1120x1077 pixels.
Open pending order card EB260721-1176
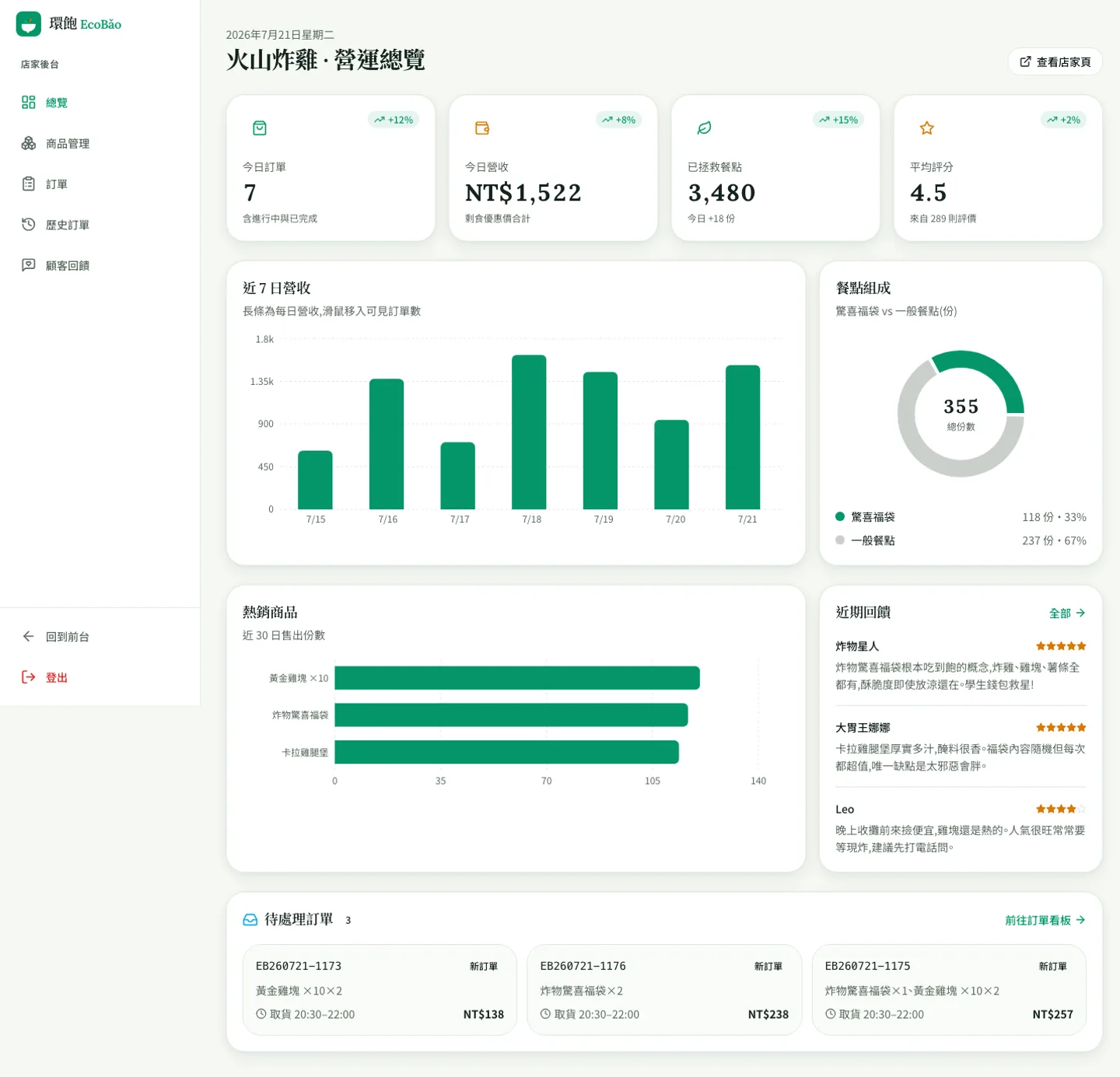click(664, 990)
